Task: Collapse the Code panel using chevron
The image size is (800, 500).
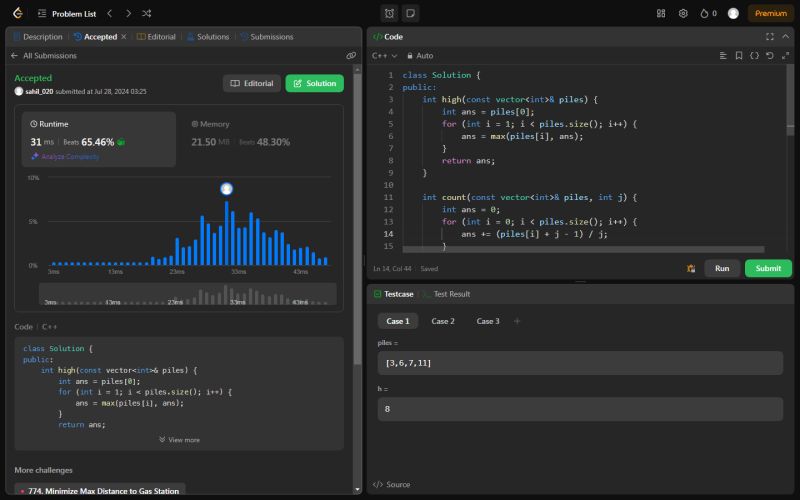Action: coord(786,36)
